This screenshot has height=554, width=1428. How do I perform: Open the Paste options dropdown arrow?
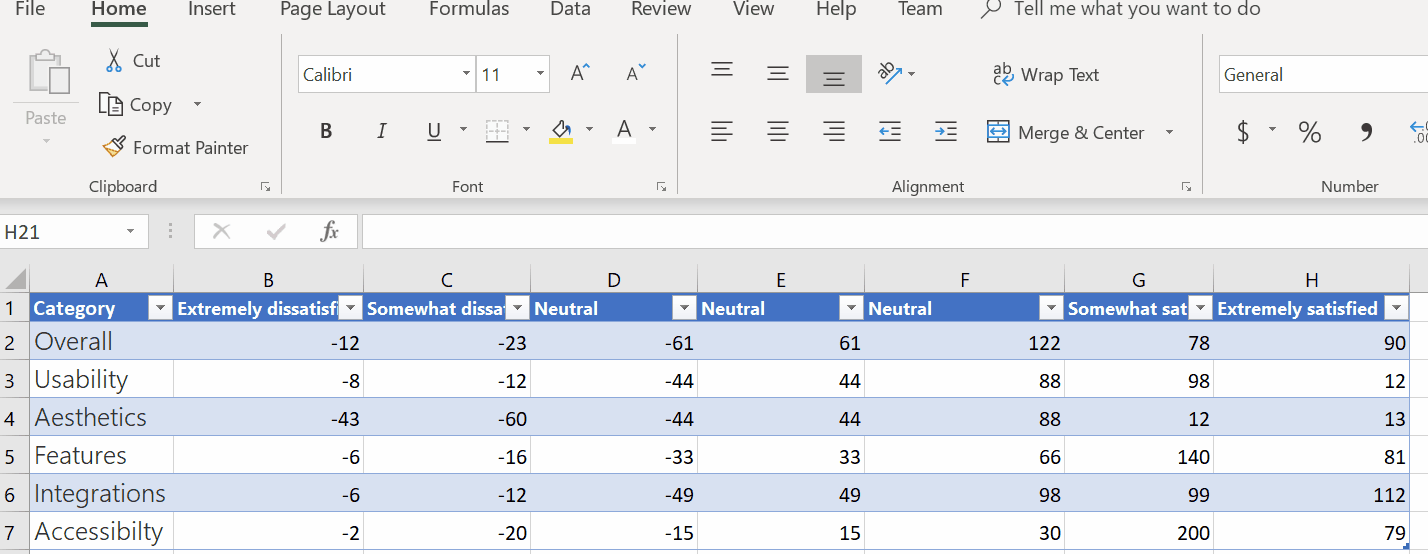pyautogui.click(x=46, y=141)
